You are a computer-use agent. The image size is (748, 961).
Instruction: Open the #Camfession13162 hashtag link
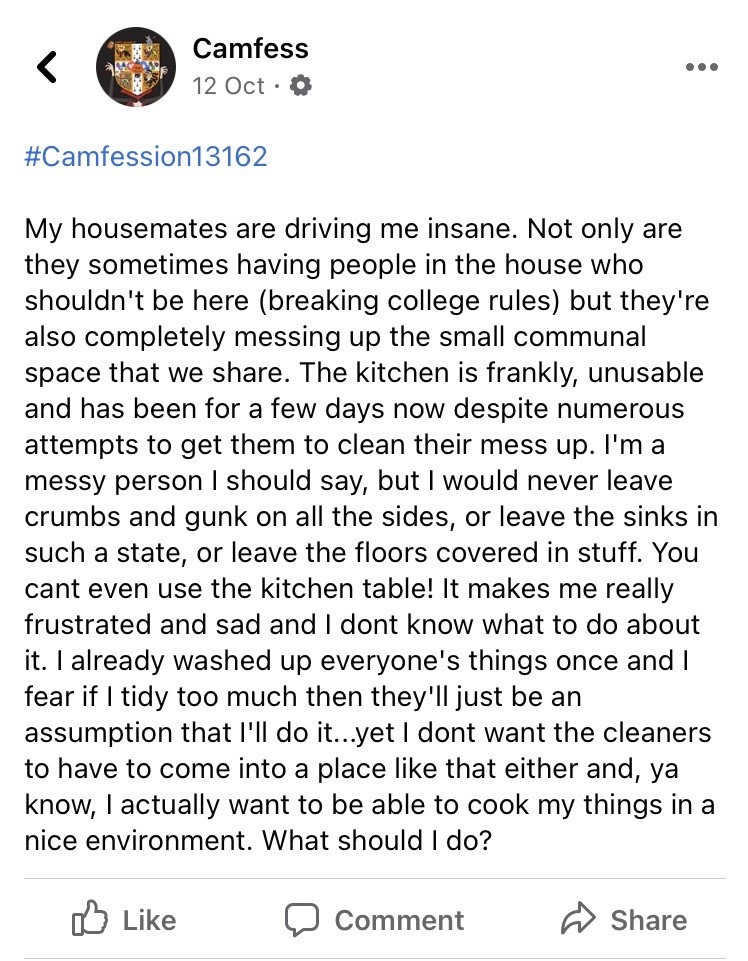pos(146,156)
